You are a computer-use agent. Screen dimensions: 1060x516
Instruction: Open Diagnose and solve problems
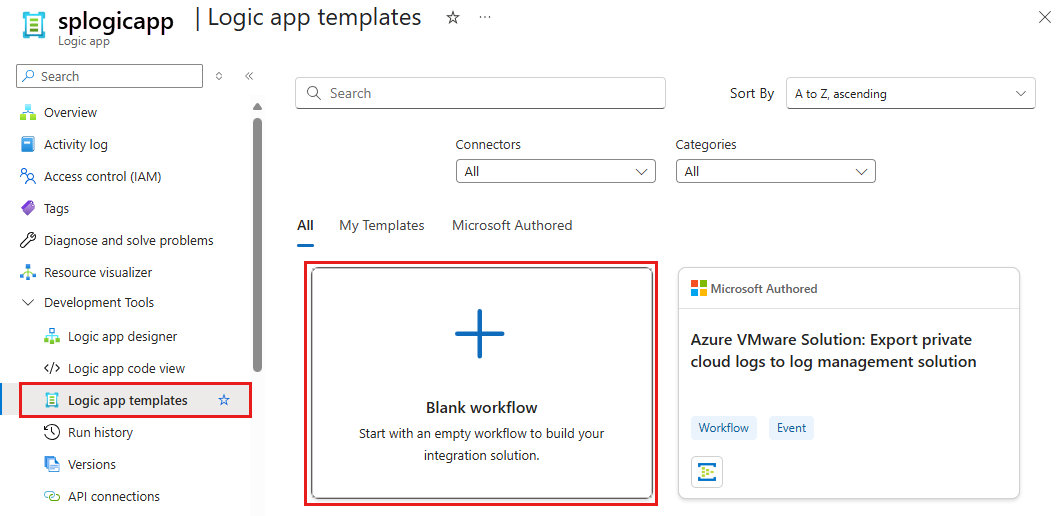tap(128, 240)
